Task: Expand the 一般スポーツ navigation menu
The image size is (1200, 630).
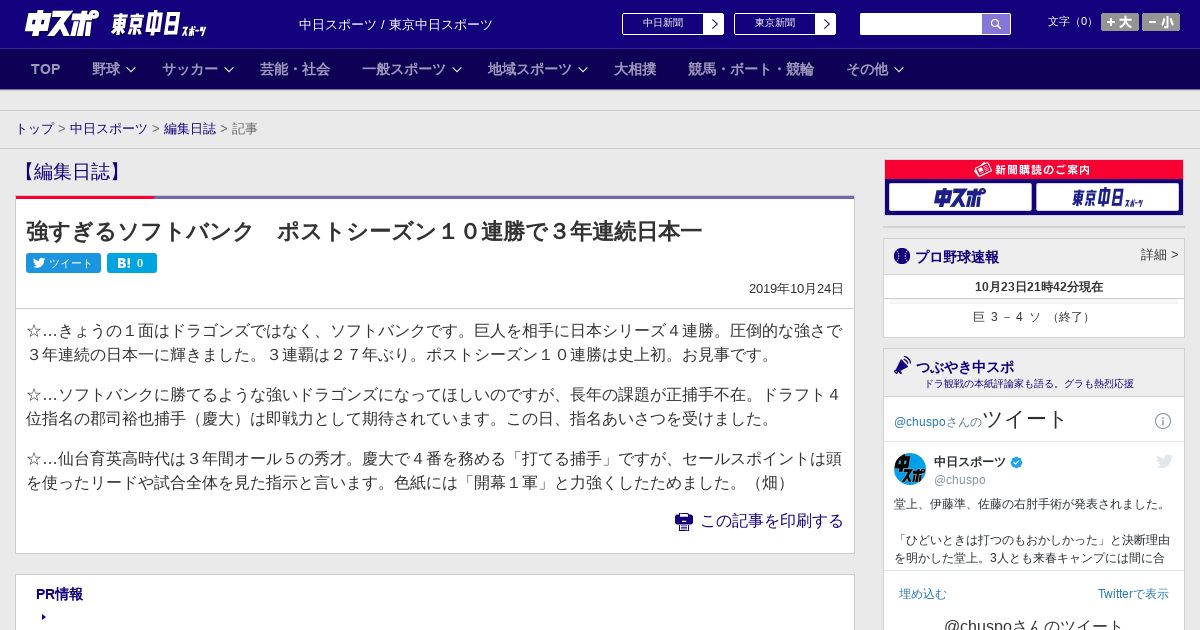Action: tap(412, 69)
